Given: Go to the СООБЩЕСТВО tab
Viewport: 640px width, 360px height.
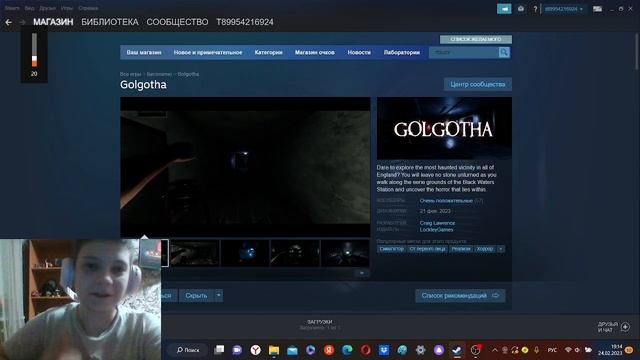Looking at the screenshot, I should pyautogui.click(x=177, y=22).
